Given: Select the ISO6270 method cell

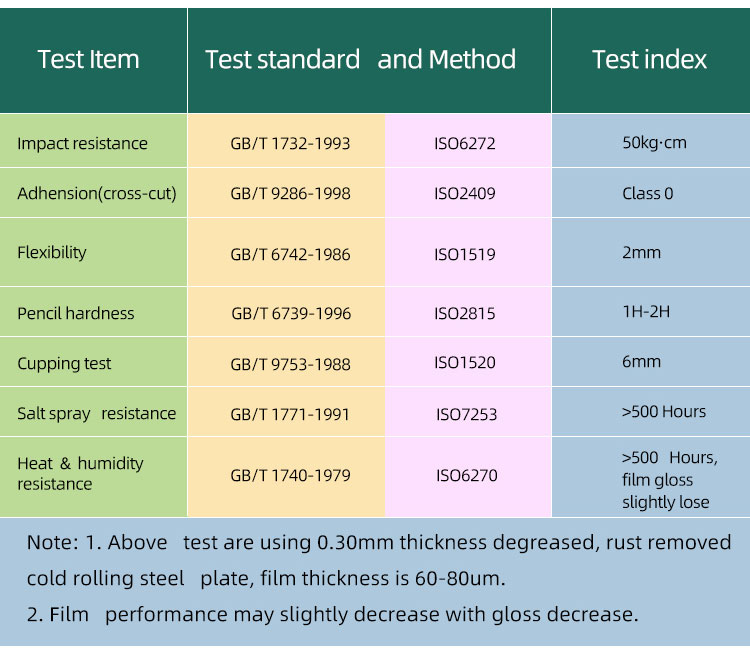Looking at the screenshot, I should (466, 476).
